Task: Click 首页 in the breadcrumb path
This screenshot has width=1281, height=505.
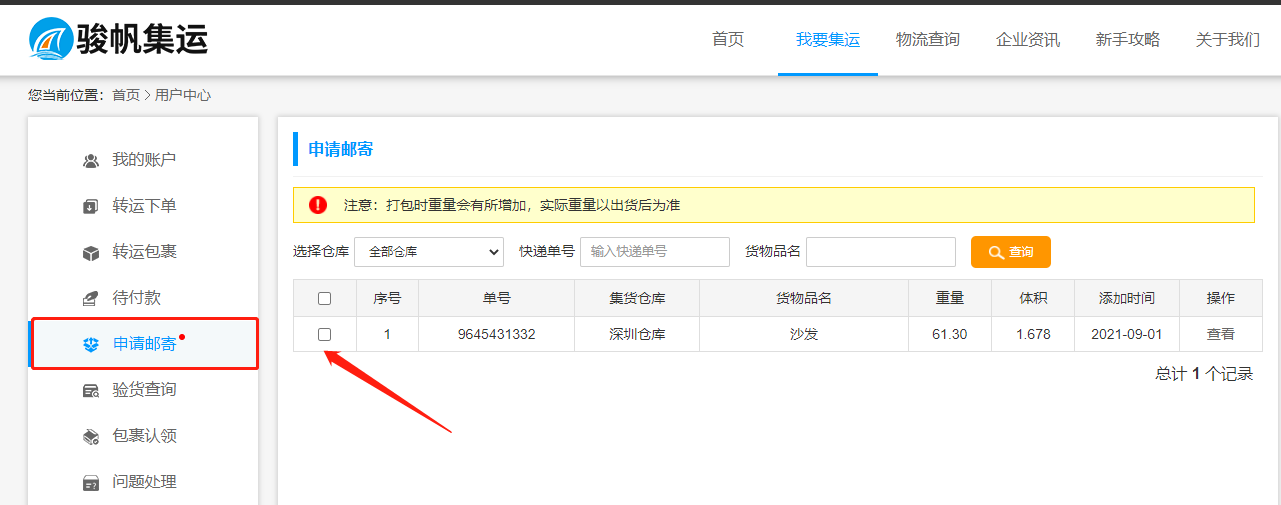Action: (126, 95)
